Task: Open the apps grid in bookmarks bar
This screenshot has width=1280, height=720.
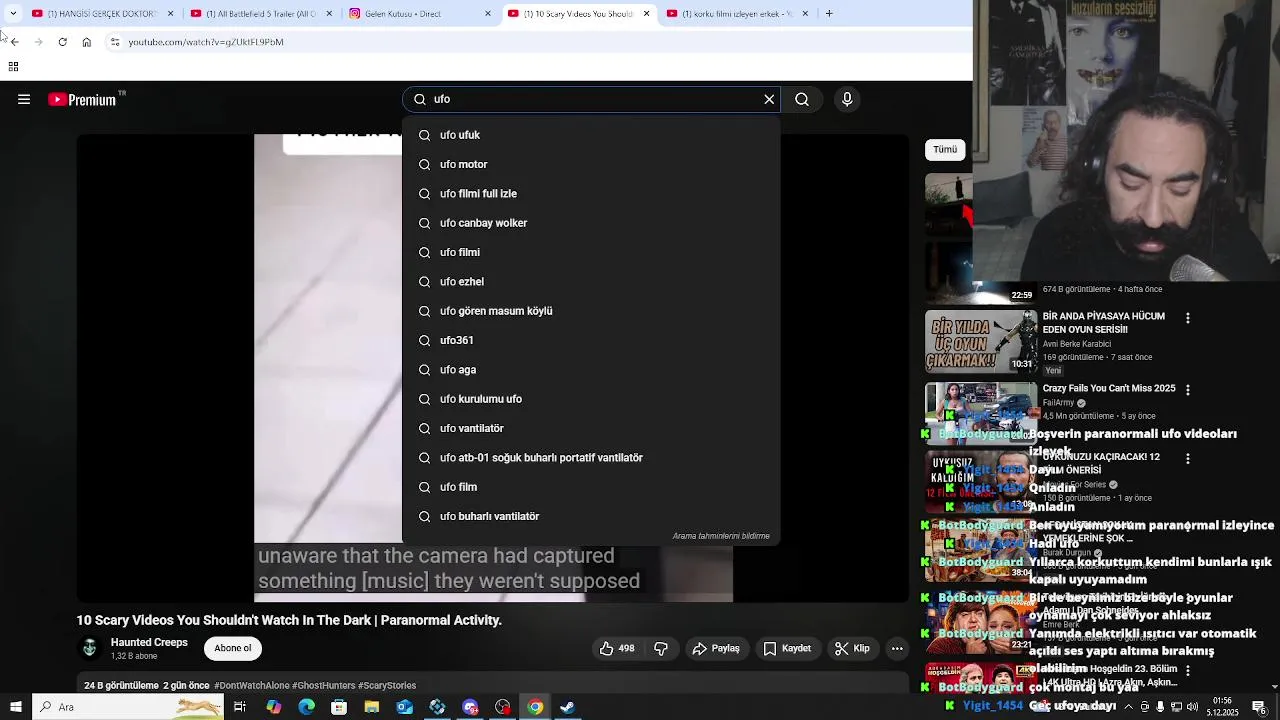Action: click(x=13, y=67)
